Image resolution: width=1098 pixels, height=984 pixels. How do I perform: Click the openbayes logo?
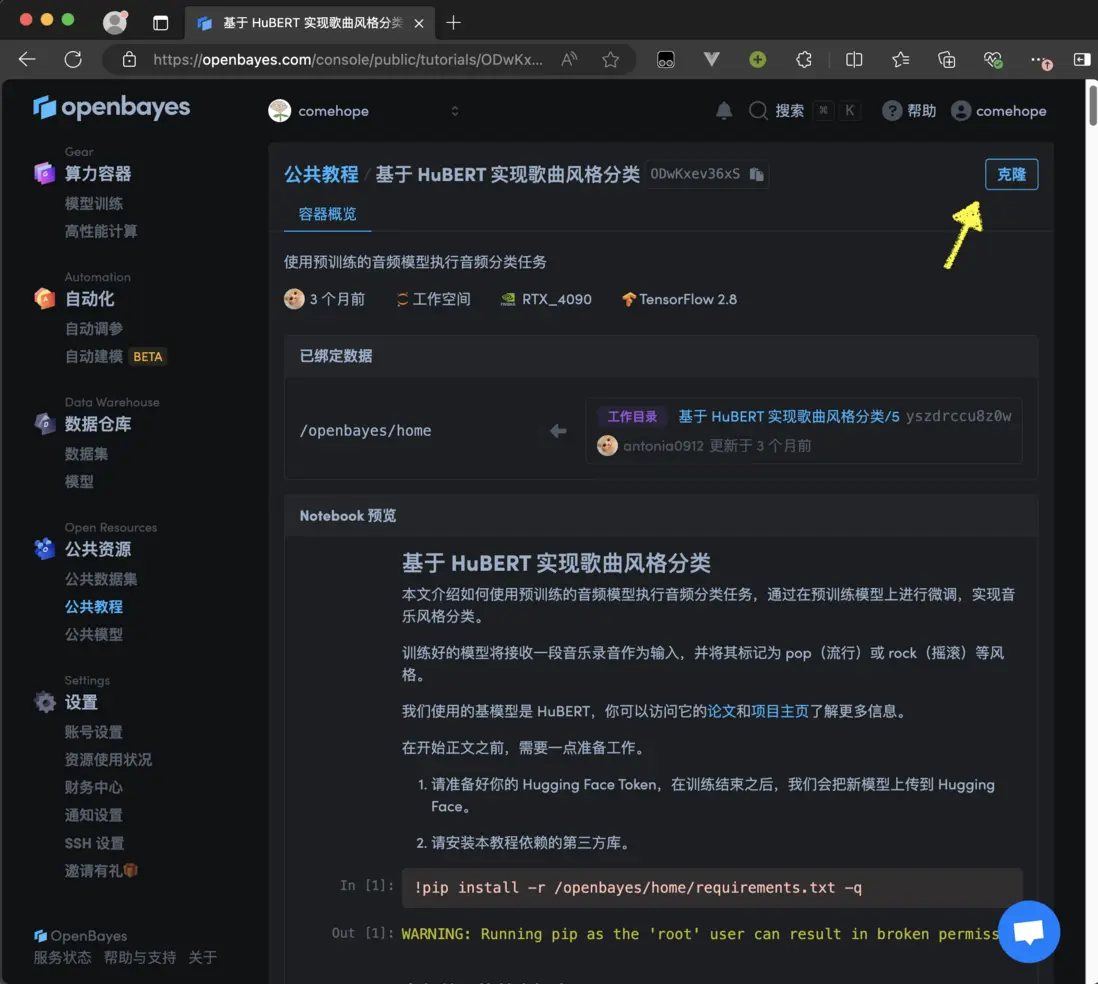[x=111, y=107]
